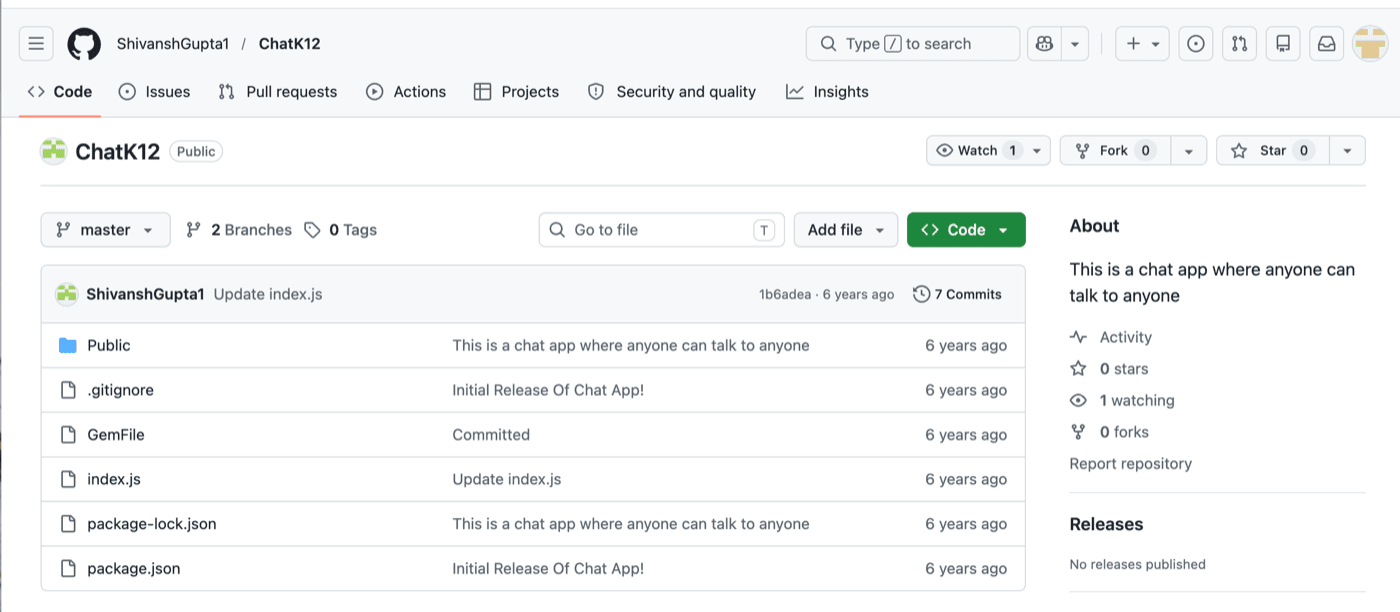Focus the Go to file input

tap(662, 230)
